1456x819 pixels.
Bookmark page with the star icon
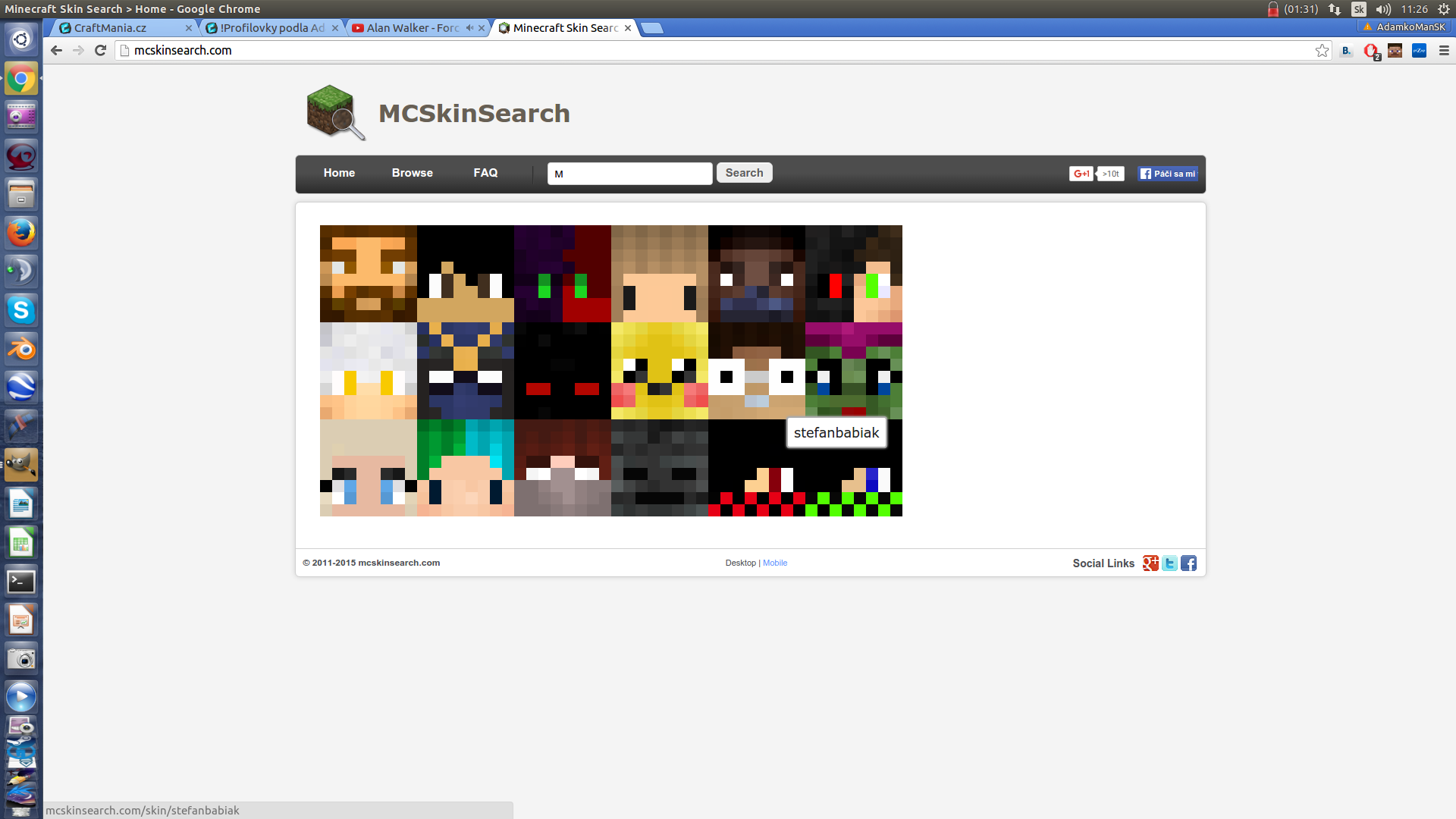1322,50
